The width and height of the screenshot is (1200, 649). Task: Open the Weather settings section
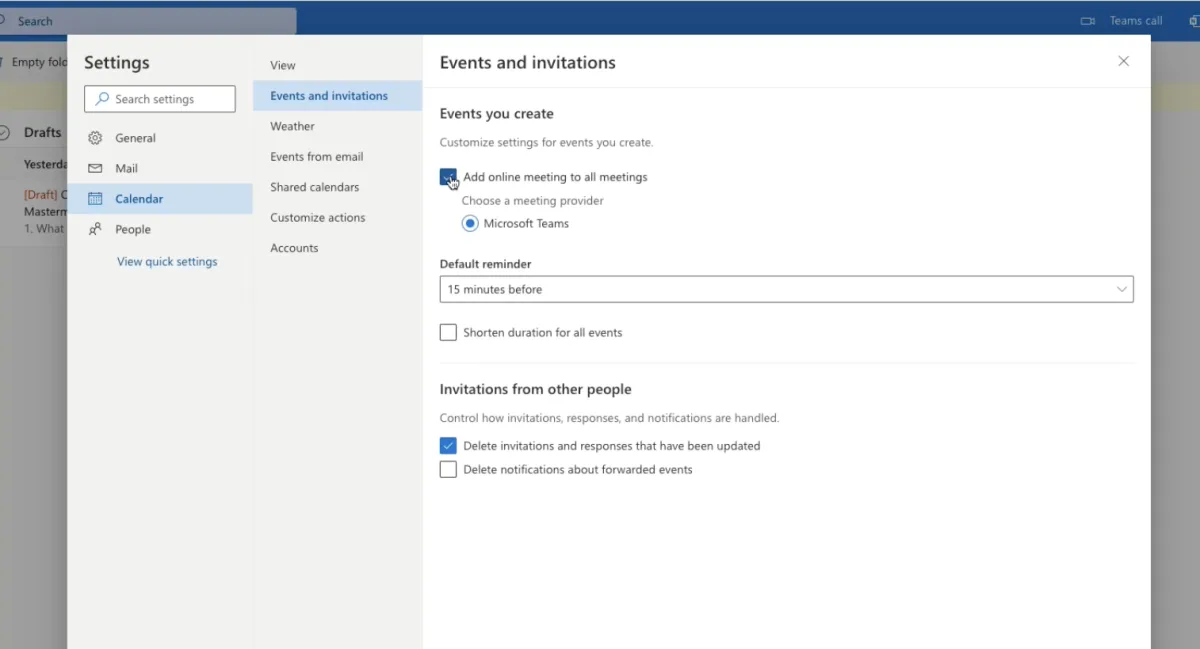(x=292, y=126)
